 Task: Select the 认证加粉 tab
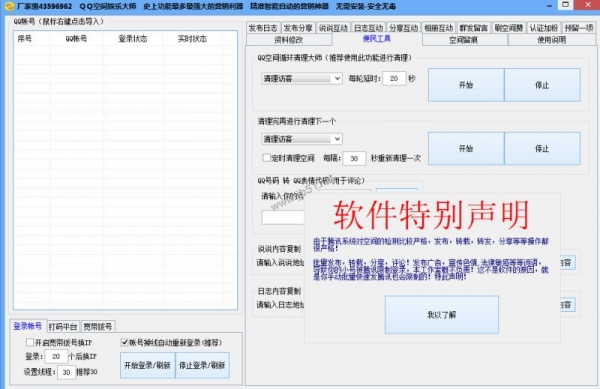point(544,28)
